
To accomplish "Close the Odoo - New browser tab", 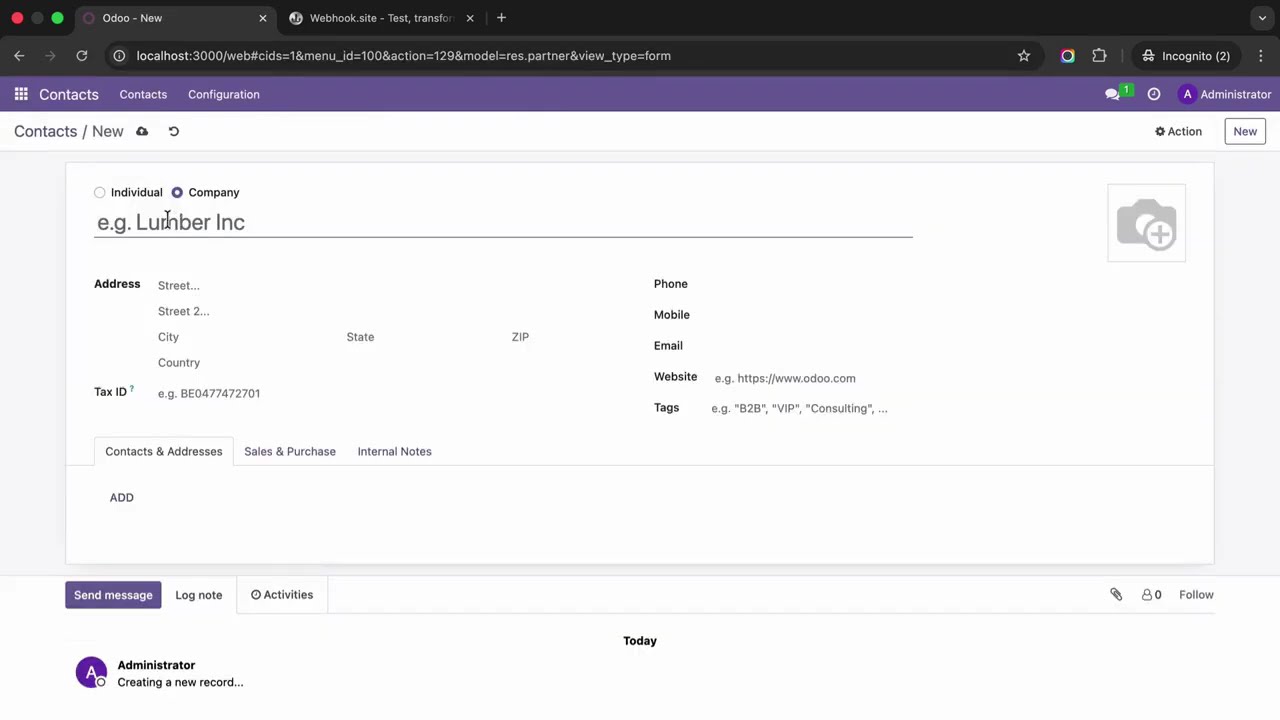I will [x=263, y=18].
